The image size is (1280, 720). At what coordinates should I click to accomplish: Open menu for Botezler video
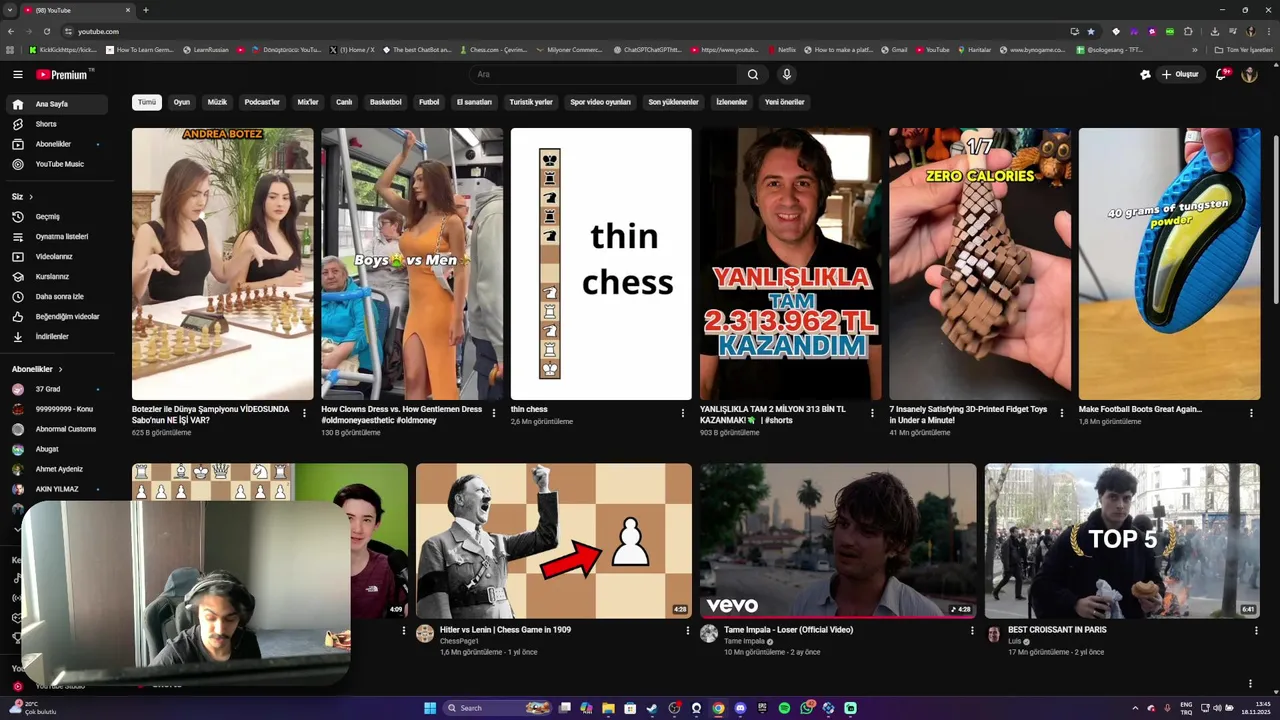point(304,413)
